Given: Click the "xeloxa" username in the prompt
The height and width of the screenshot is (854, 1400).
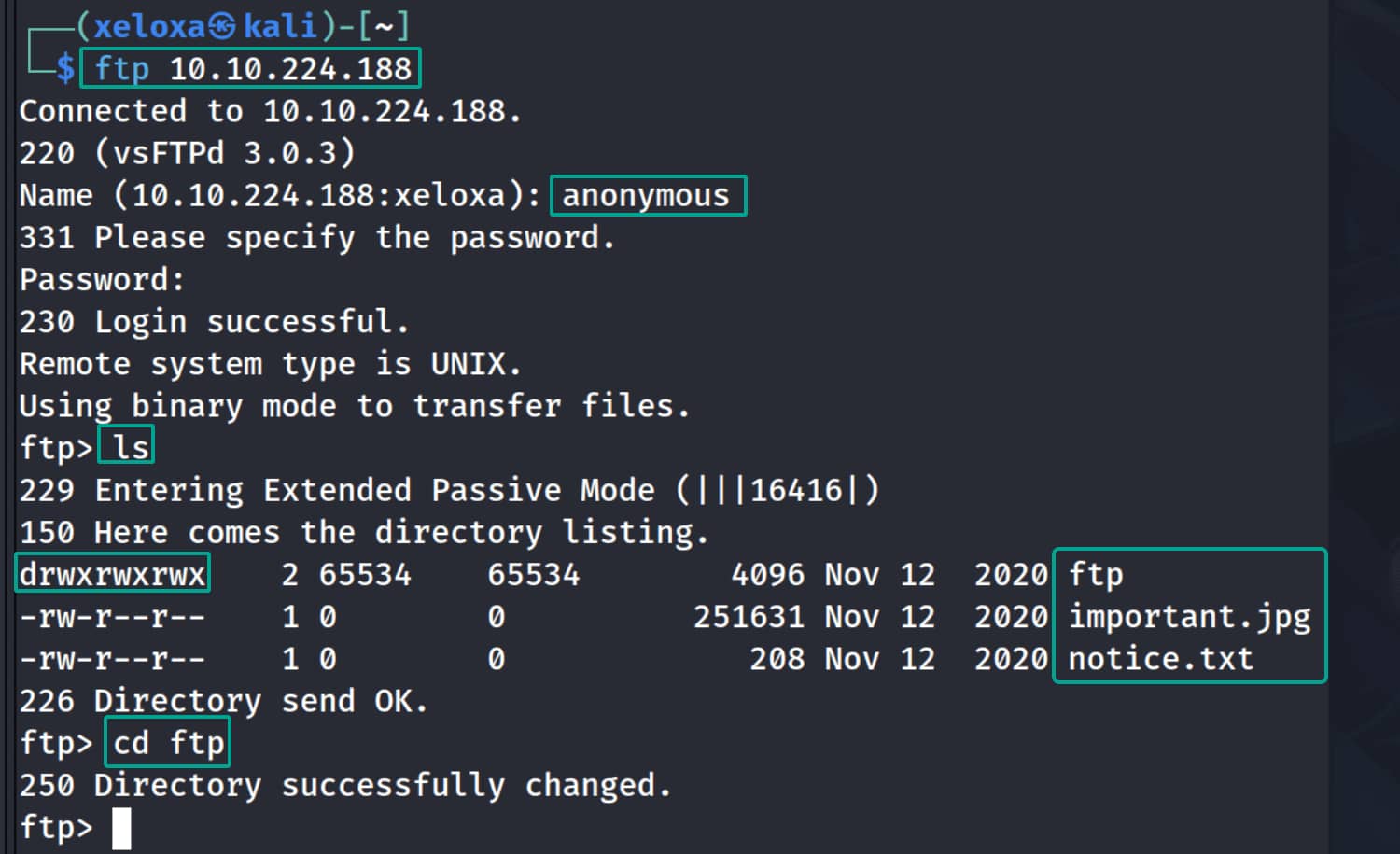Looking at the screenshot, I should pos(149,26).
